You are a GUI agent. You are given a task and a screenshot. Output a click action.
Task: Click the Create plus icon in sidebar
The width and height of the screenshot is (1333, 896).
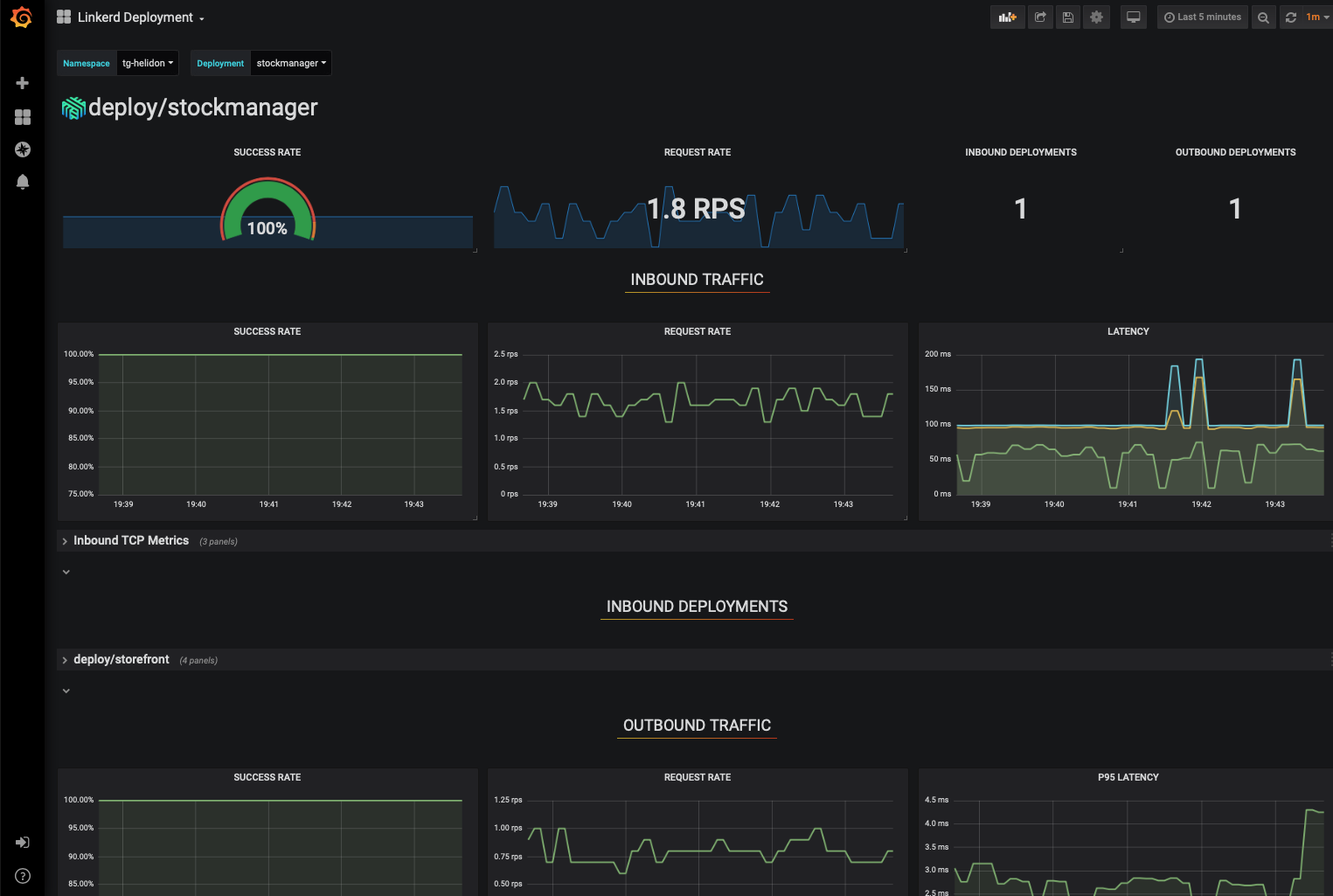coord(23,83)
